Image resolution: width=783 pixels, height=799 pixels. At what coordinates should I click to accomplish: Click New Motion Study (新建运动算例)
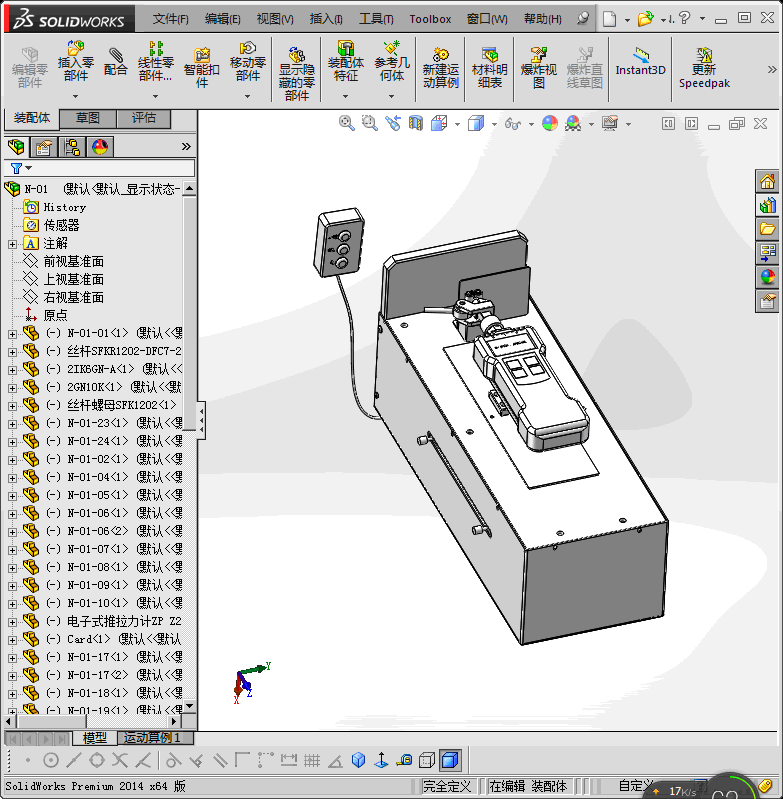441,68
